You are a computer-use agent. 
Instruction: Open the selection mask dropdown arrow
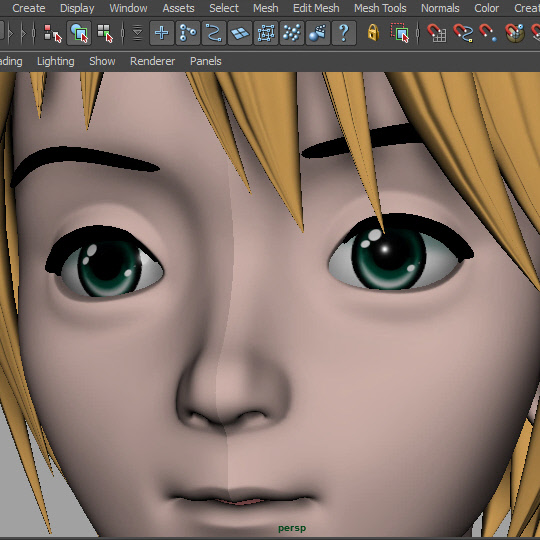pos(137,33)
